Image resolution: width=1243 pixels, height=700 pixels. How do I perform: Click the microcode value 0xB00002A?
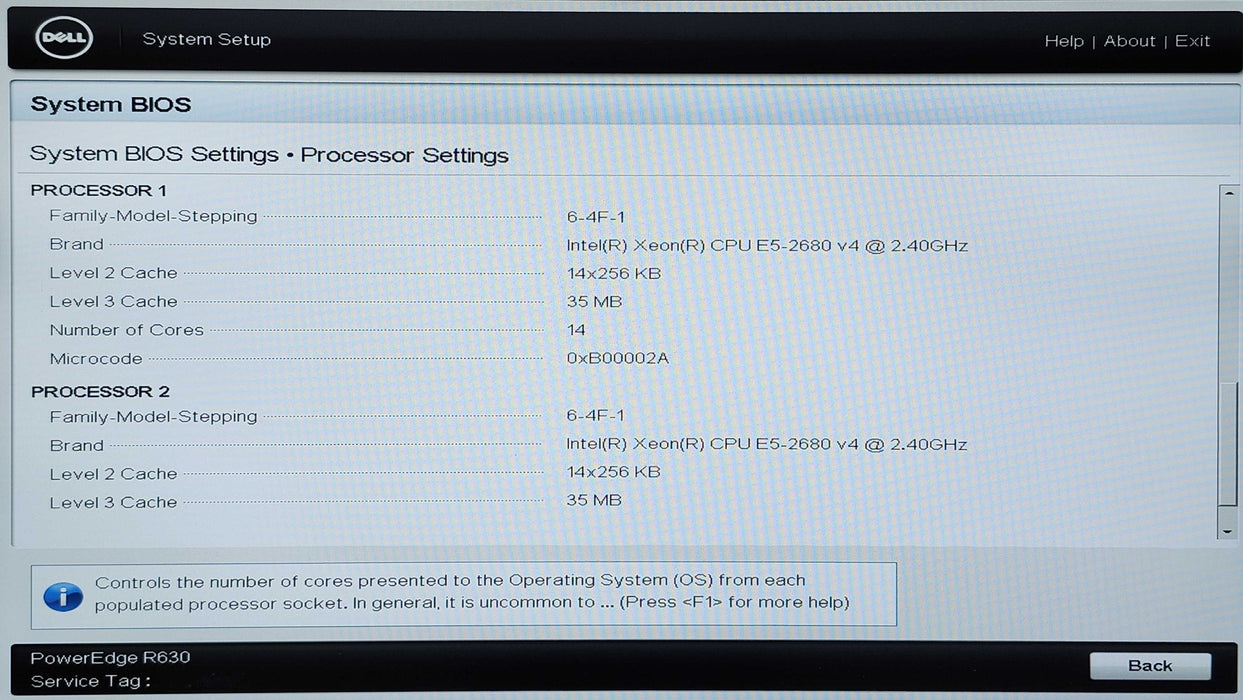[x=617, y=358]
